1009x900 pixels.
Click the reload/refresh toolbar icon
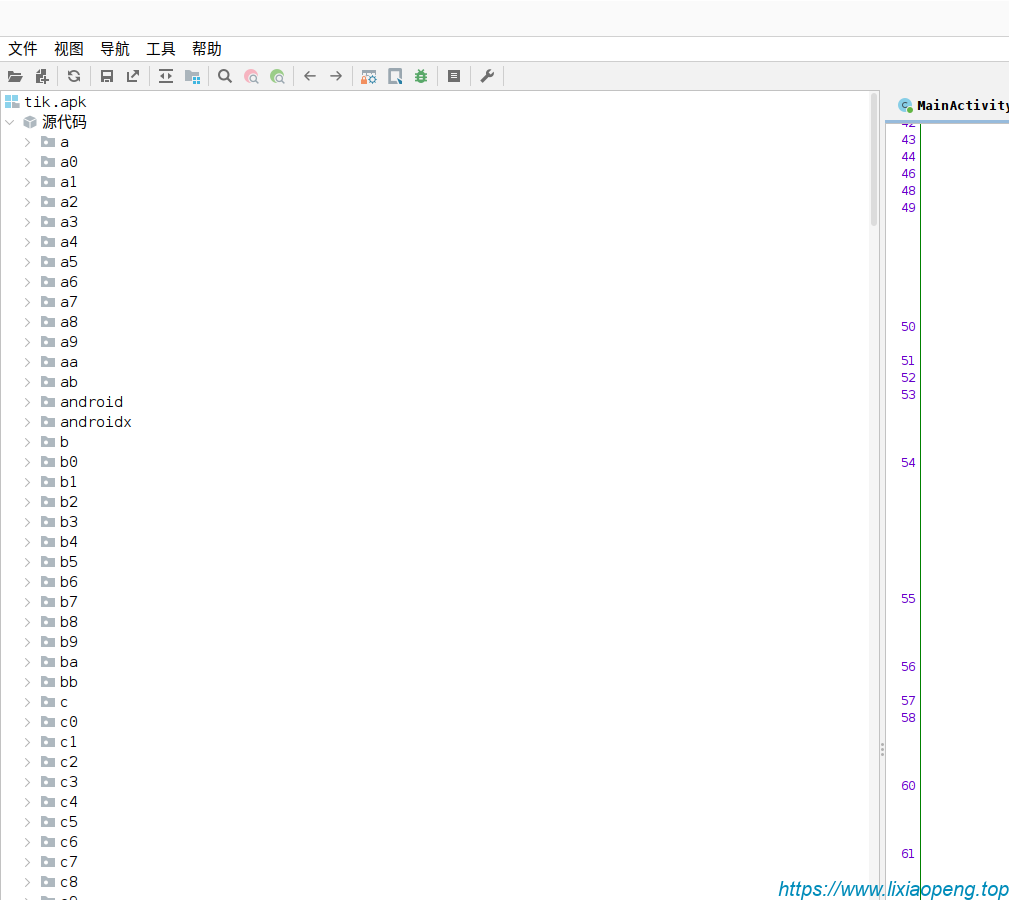[x=74, y=76]
